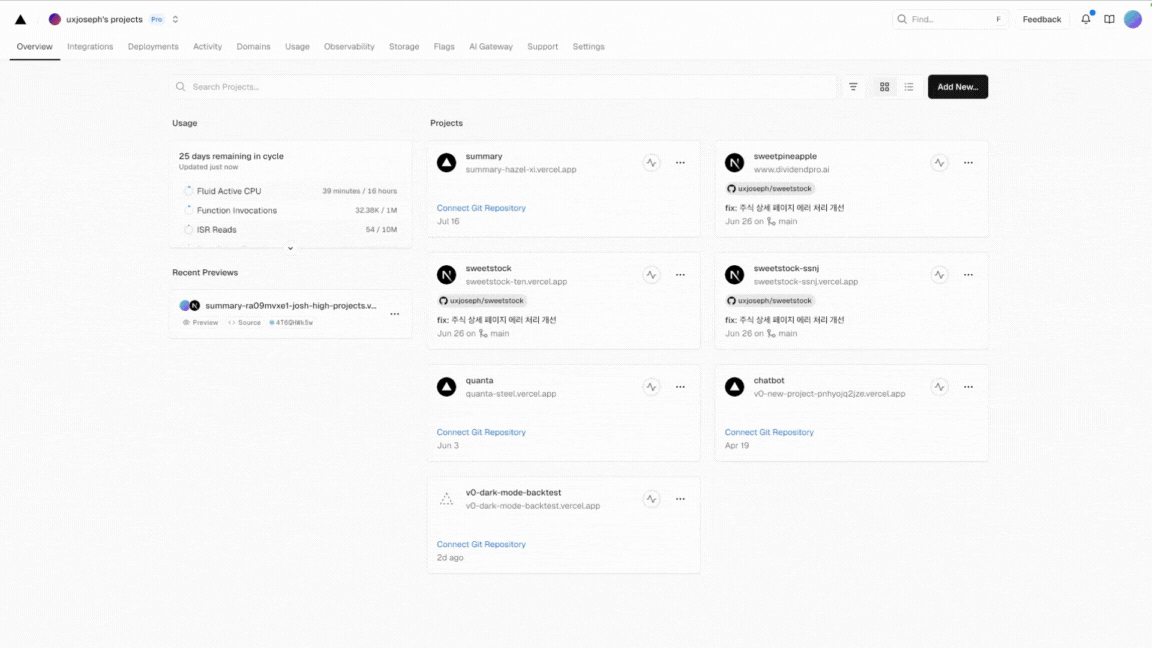Viewport: 1152px width, 648px height.
Task: Open uxjoseph/sweetstock repo badge on sweetstock card
Action: (x=481, y=300)
